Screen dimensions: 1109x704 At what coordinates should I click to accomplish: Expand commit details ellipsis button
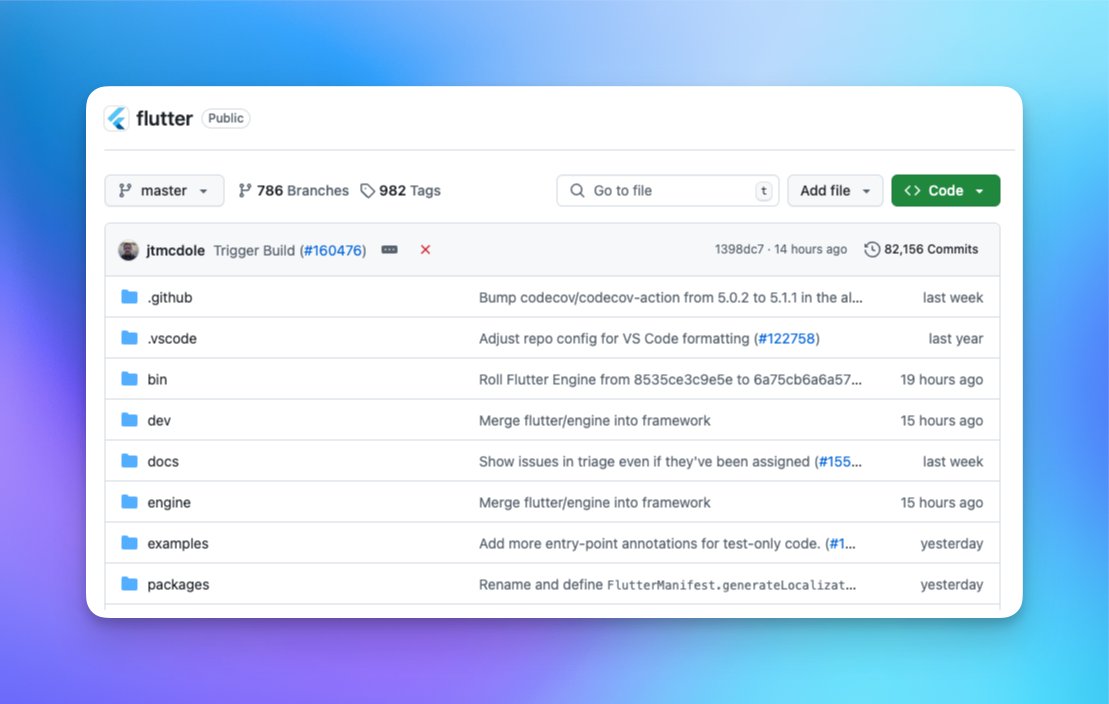point(389,250)
